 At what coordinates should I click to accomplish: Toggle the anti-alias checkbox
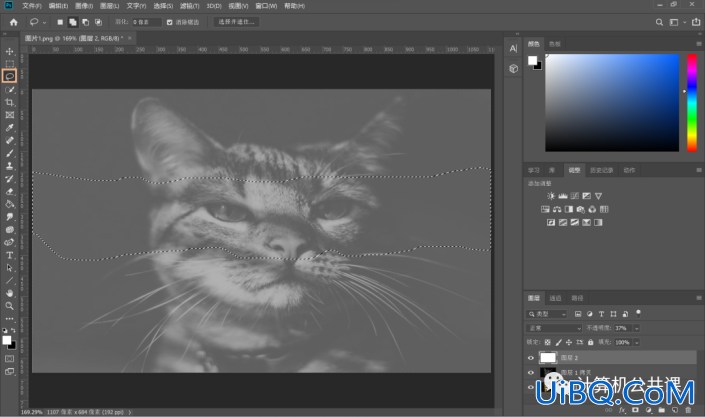click(170, 22)
